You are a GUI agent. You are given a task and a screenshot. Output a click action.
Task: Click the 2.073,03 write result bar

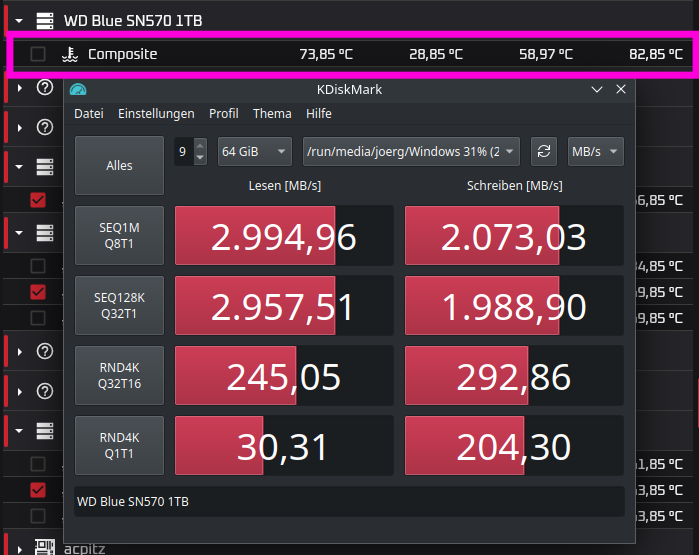tap(514, 235)
